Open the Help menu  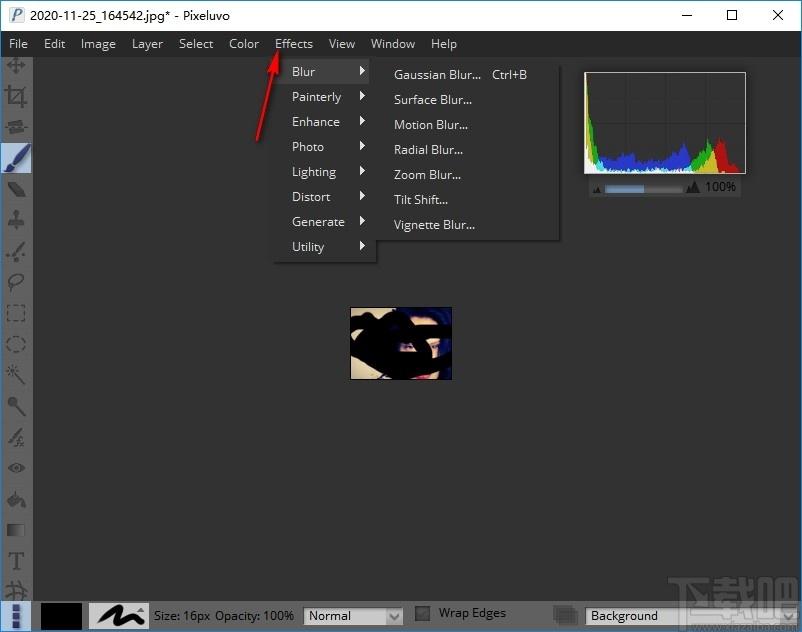443,44
